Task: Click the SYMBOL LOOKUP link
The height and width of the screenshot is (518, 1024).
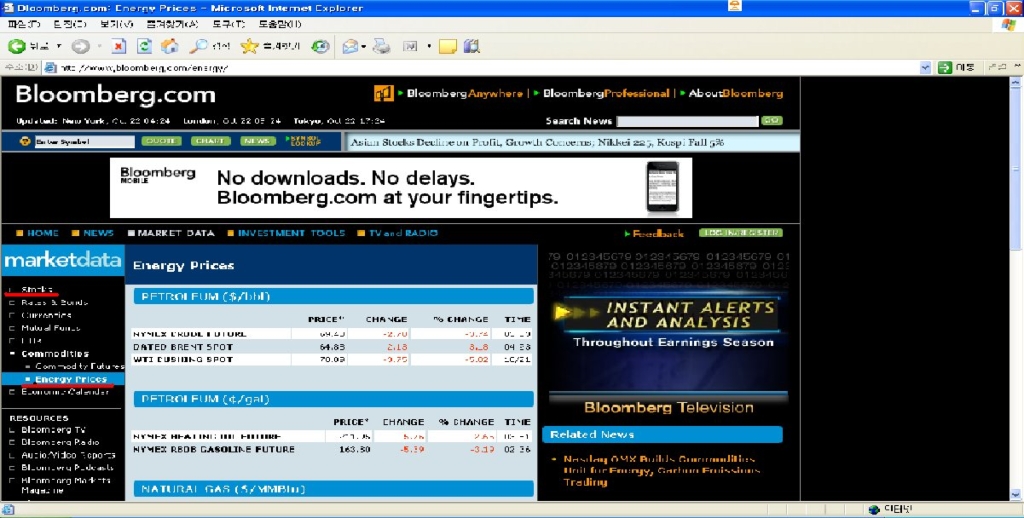Action: tap(304, 141)
